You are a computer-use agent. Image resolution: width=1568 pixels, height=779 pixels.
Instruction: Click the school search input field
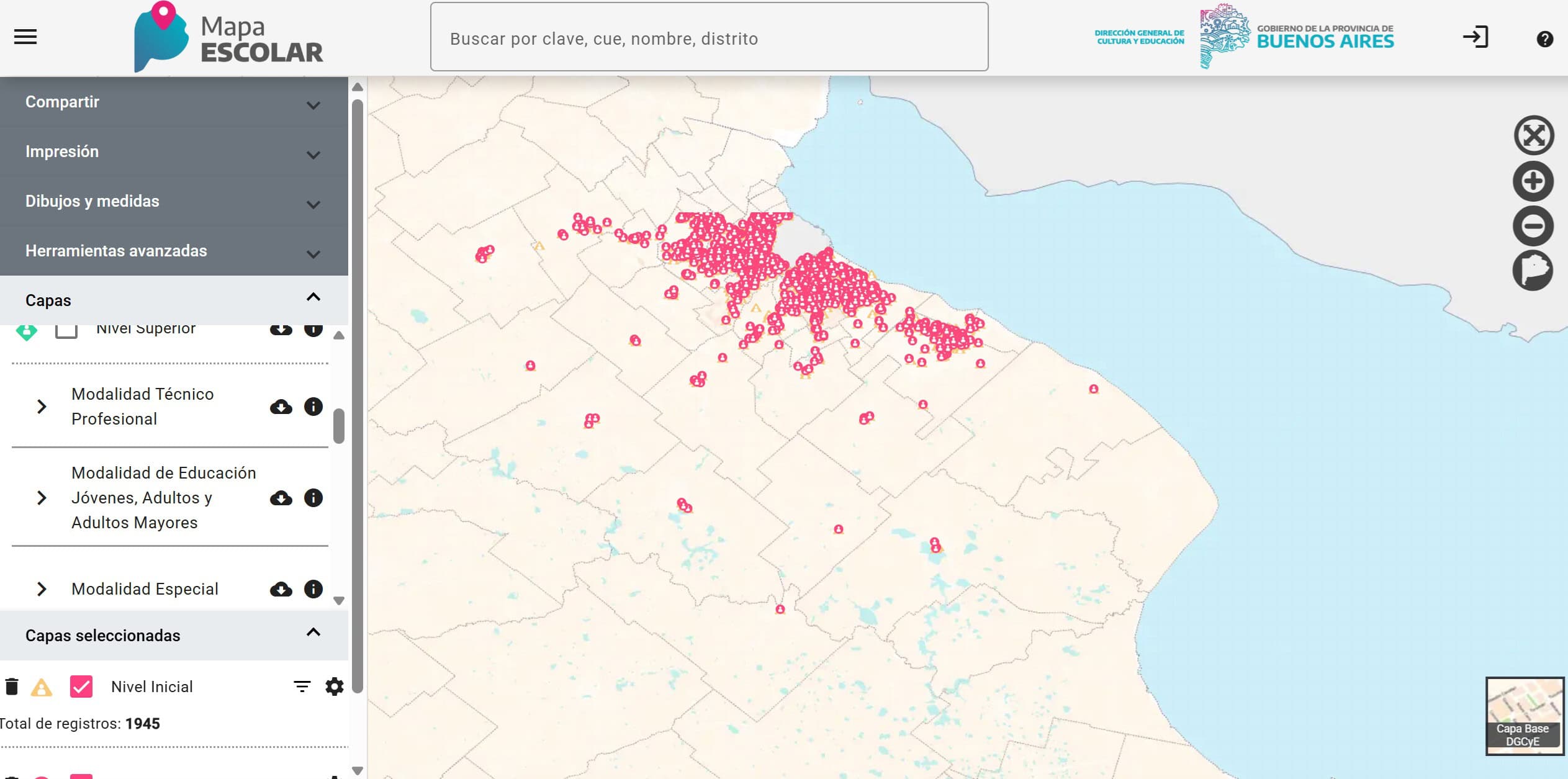tap(709, 37)
